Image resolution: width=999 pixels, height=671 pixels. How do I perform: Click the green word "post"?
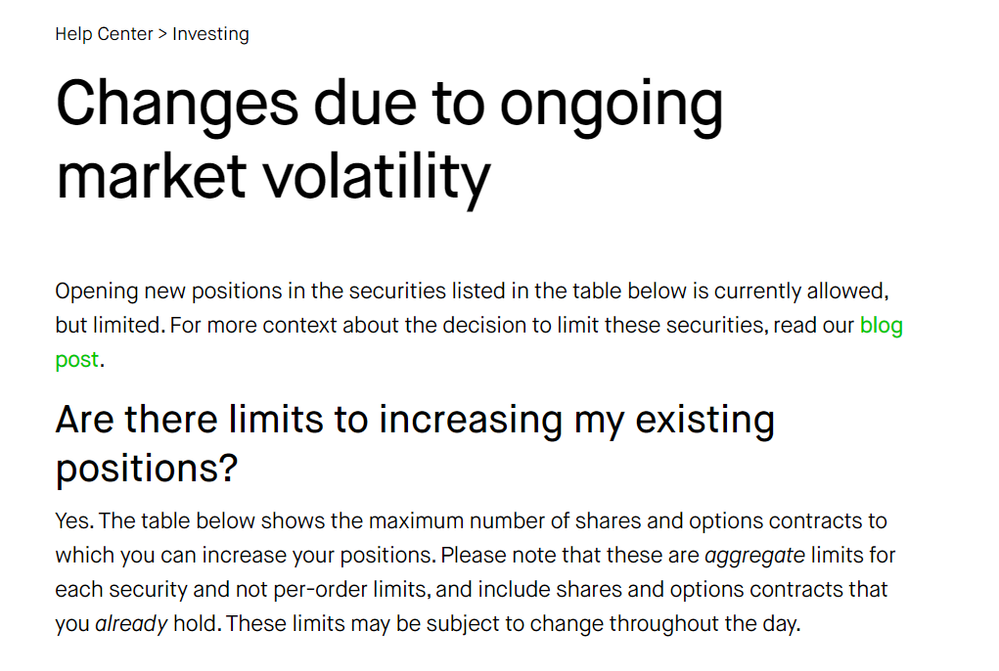[77, 359]
